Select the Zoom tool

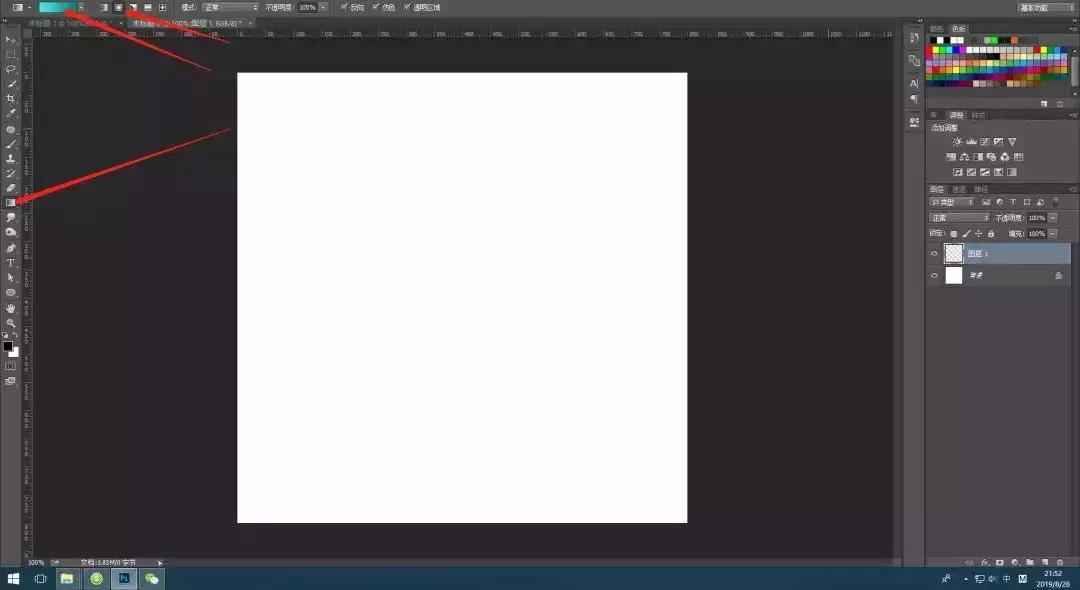point(9,322)
